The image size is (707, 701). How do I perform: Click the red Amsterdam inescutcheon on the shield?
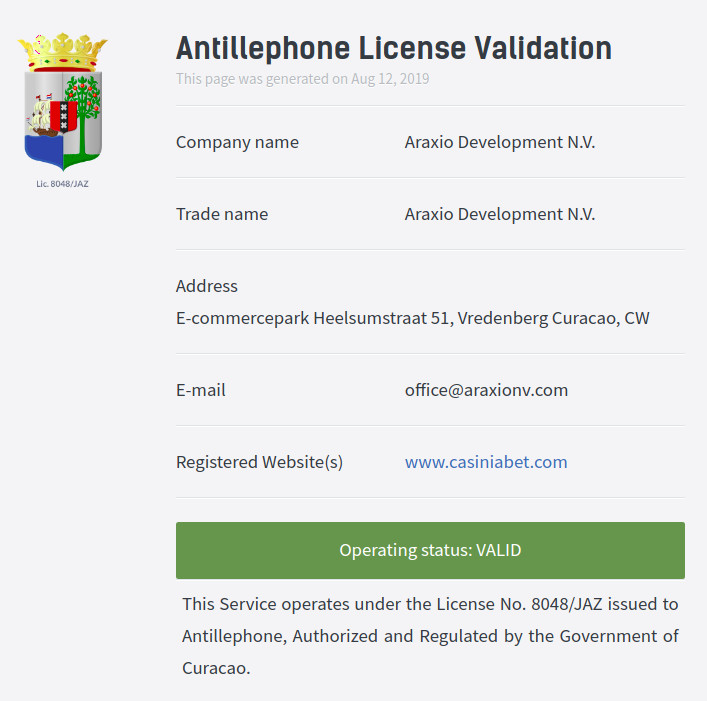click(63, 116)
